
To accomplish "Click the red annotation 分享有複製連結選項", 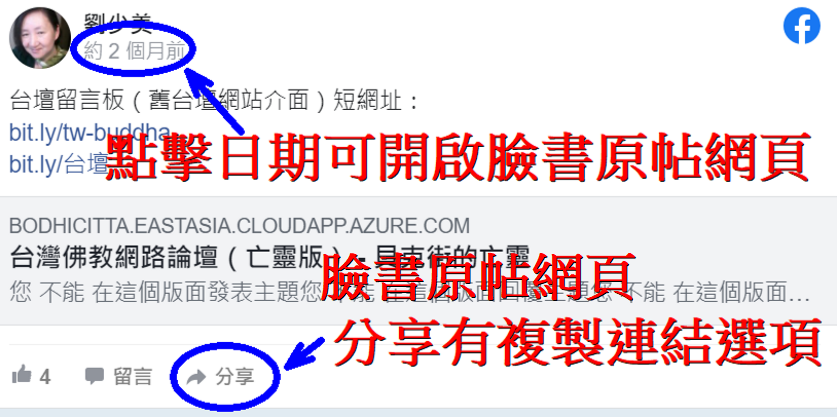I will pos(578,342).
